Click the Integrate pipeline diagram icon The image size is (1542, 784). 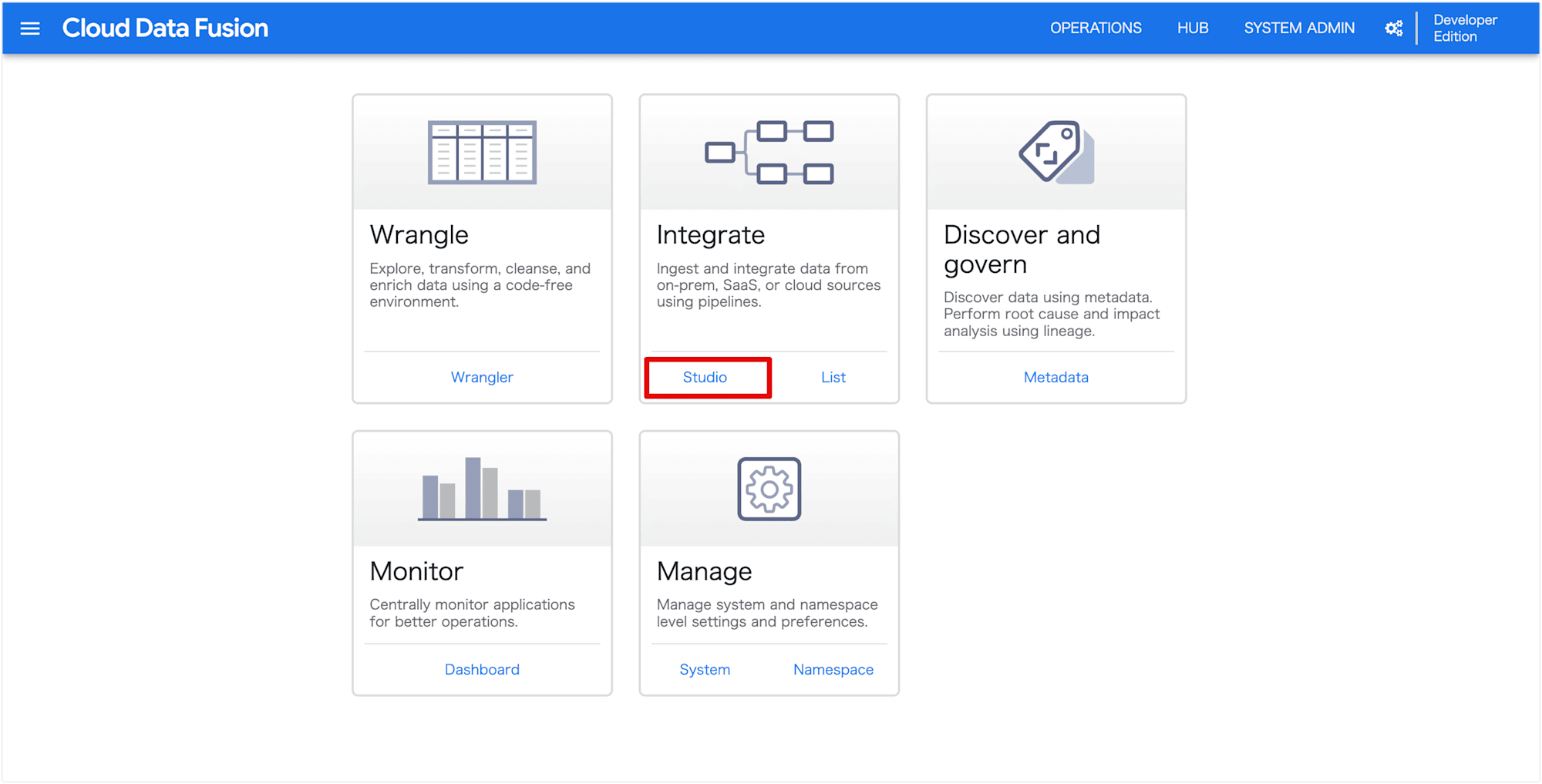coord(769,152)
